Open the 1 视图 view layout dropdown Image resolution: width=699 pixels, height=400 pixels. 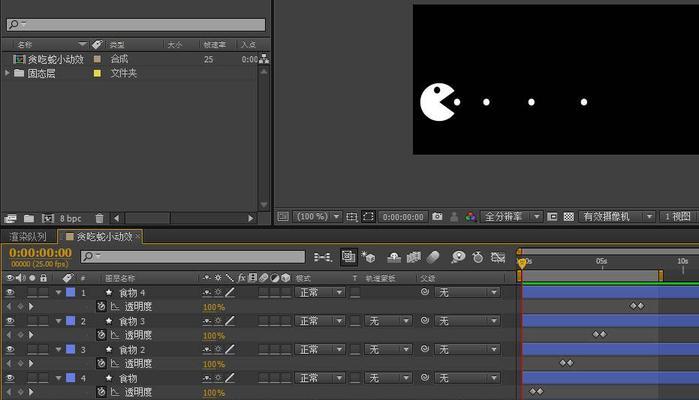[x=677, y=217]
